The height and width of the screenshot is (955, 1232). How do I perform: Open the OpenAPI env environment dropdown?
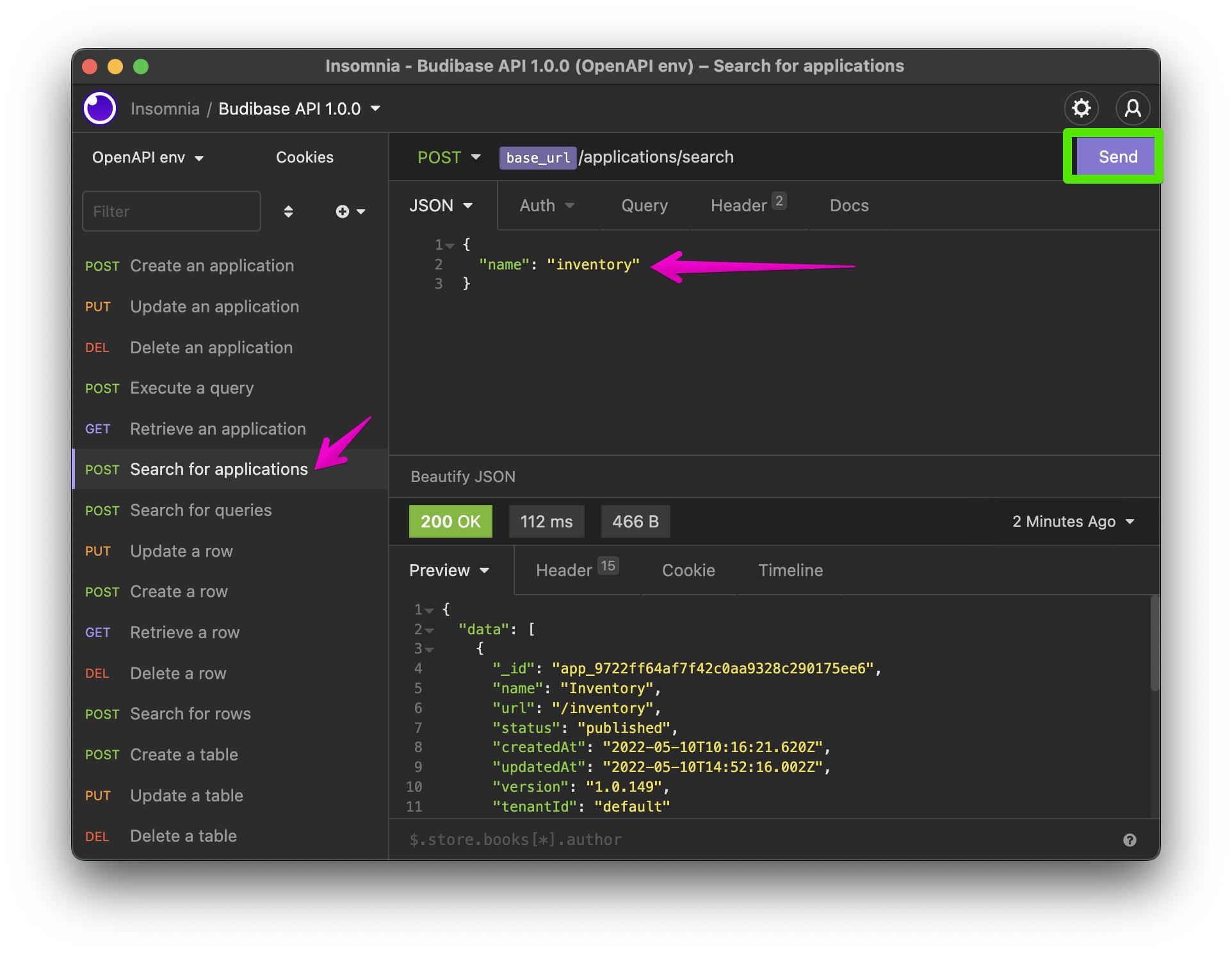(147, 157)
